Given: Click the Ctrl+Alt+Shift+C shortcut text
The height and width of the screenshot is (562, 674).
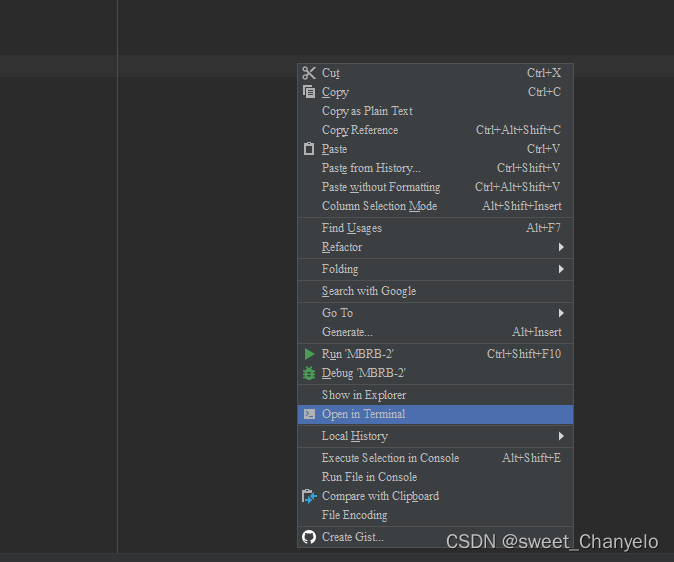Looking at the screenshot, I should [x=518, y=130].
